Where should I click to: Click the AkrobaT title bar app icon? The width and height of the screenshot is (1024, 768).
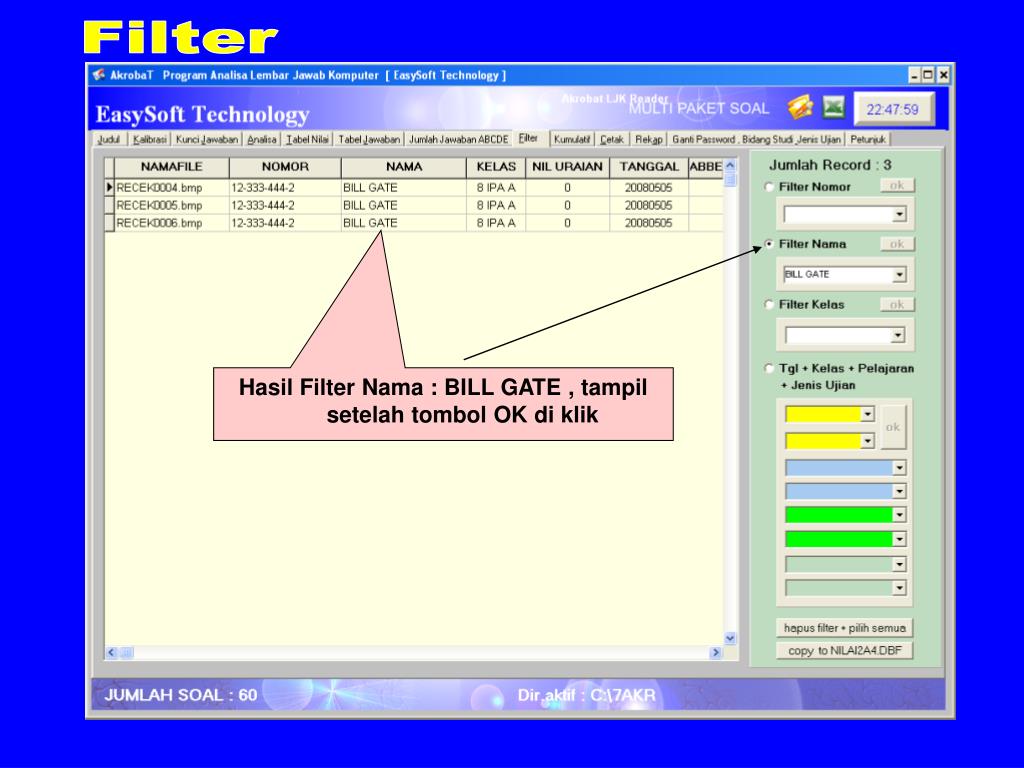pyautogui.click(x=99, y=74)
